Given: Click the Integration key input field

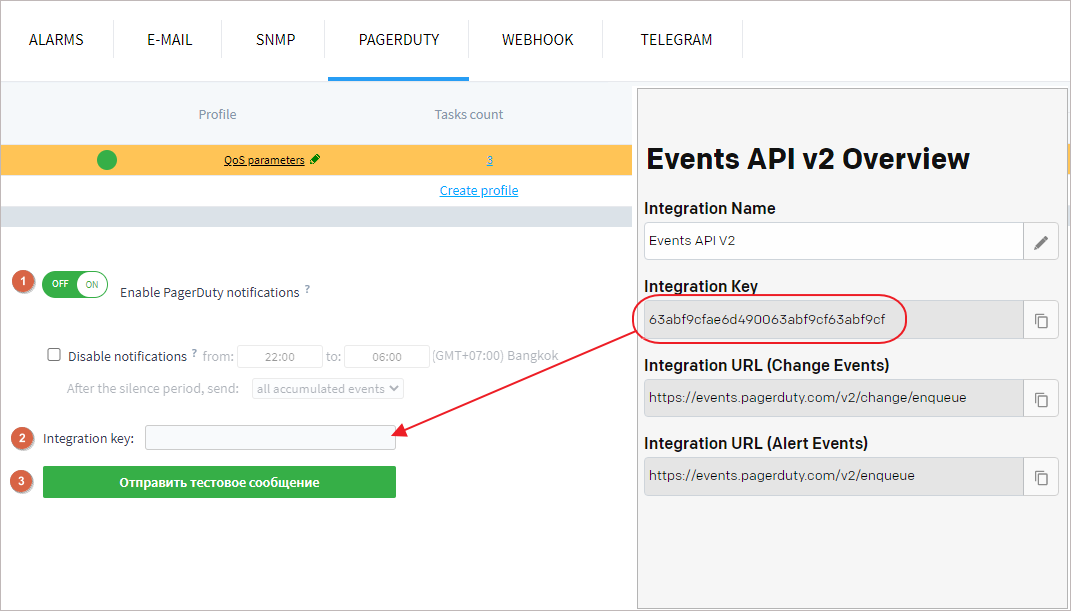Looking at the screenshot, I should (x=270, y=438).
